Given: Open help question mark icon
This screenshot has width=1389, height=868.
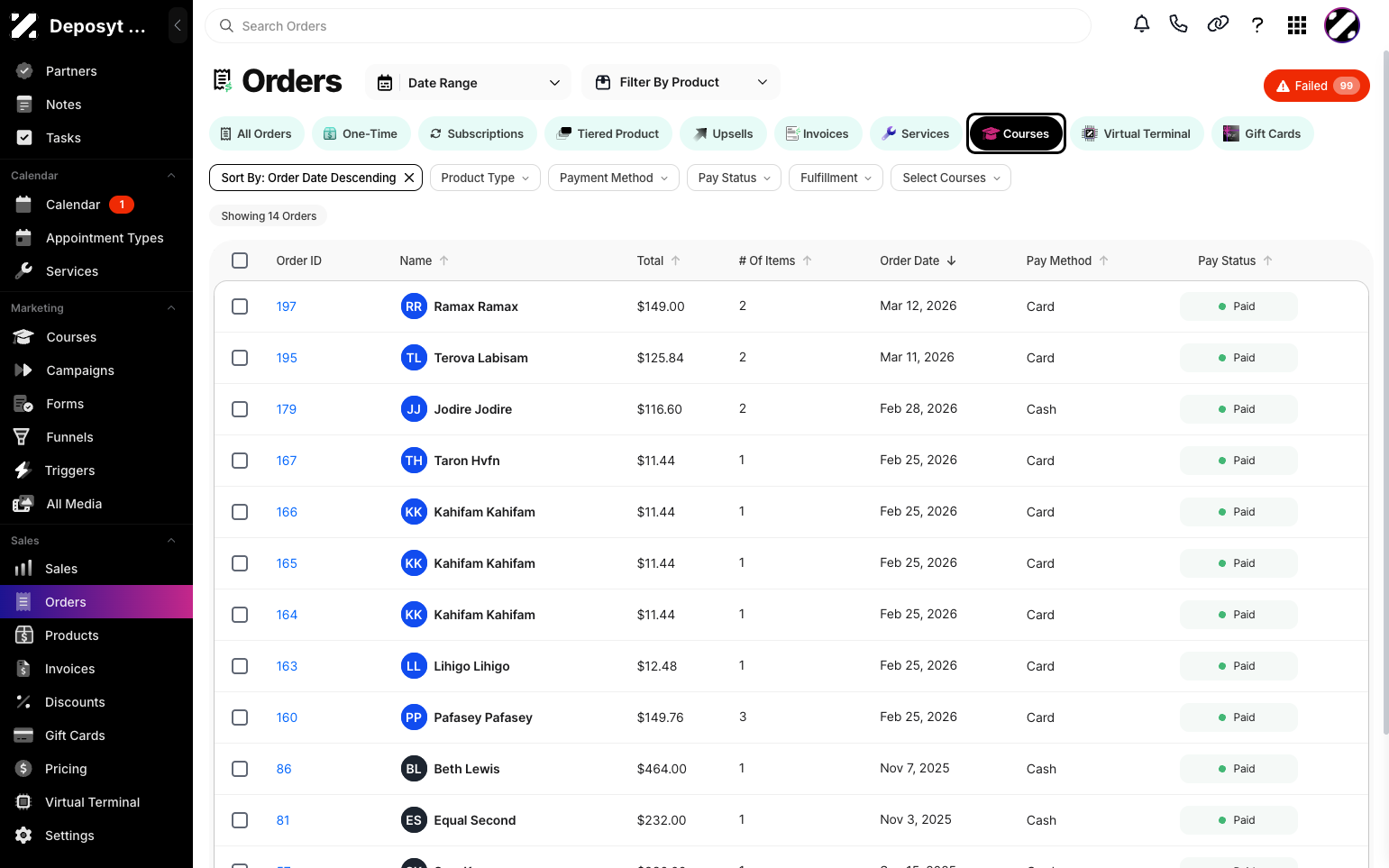Looking at the screenshot, I should click(1257, 25).
